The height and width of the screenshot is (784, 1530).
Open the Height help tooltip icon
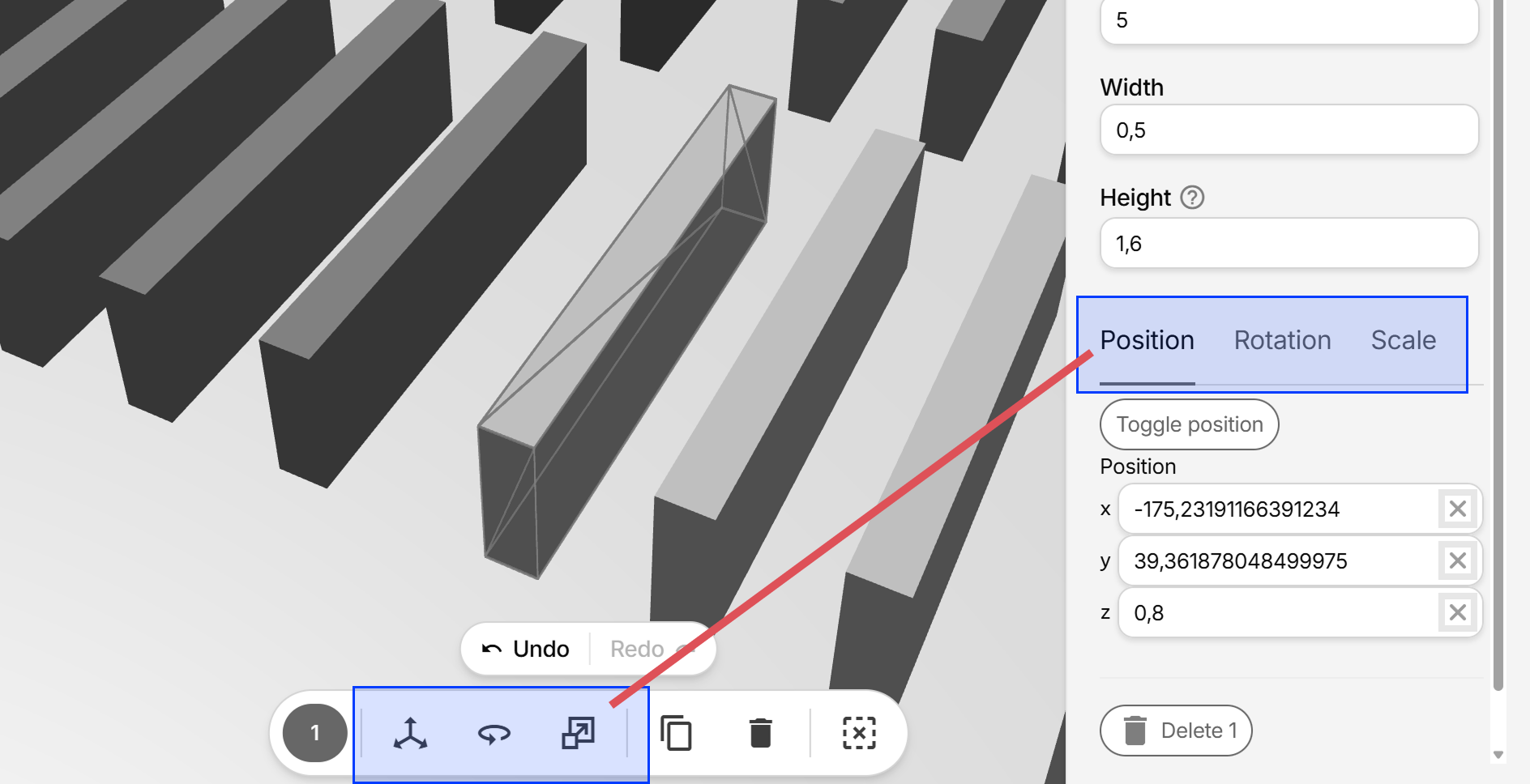[x=1192, y=198]
